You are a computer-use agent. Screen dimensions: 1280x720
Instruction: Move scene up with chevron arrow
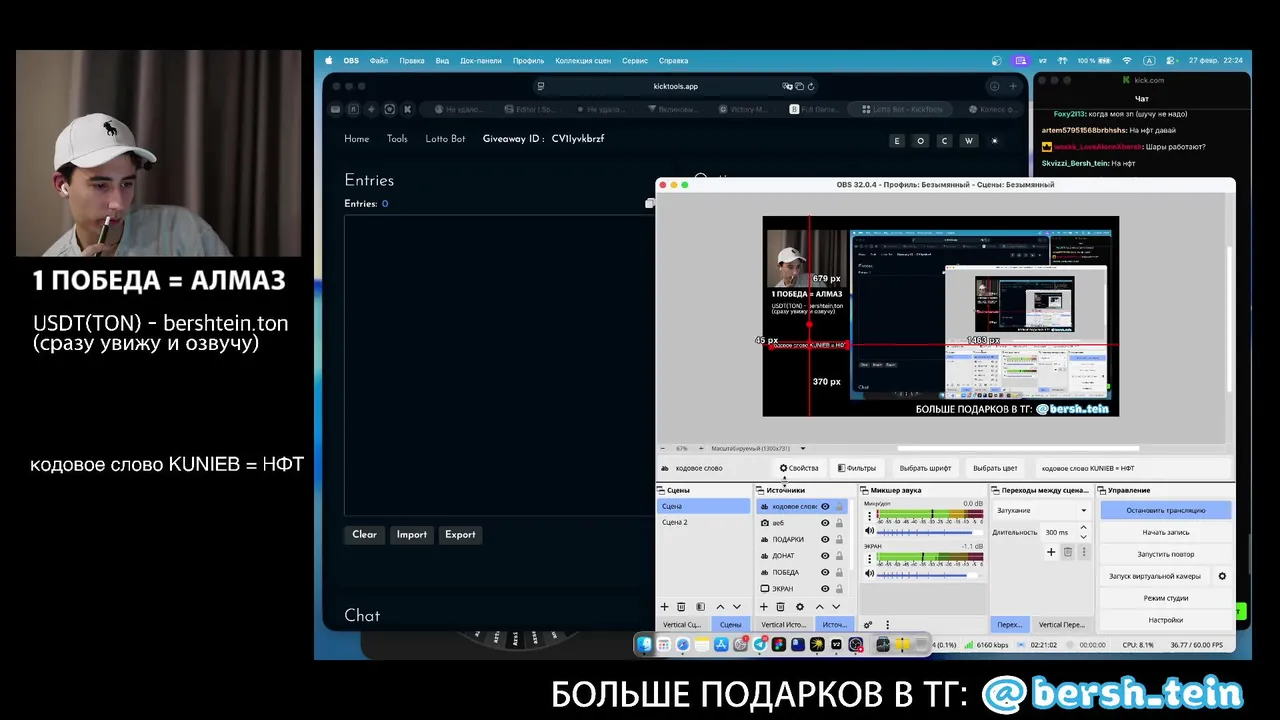pos(720,607)
